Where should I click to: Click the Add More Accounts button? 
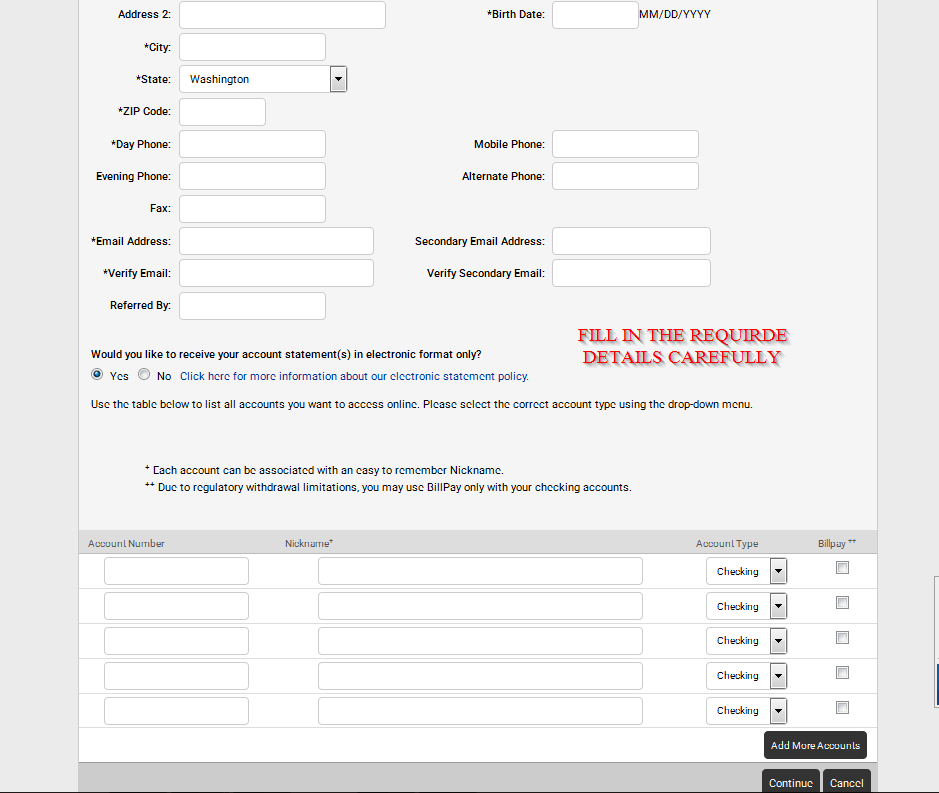[815, 744]
